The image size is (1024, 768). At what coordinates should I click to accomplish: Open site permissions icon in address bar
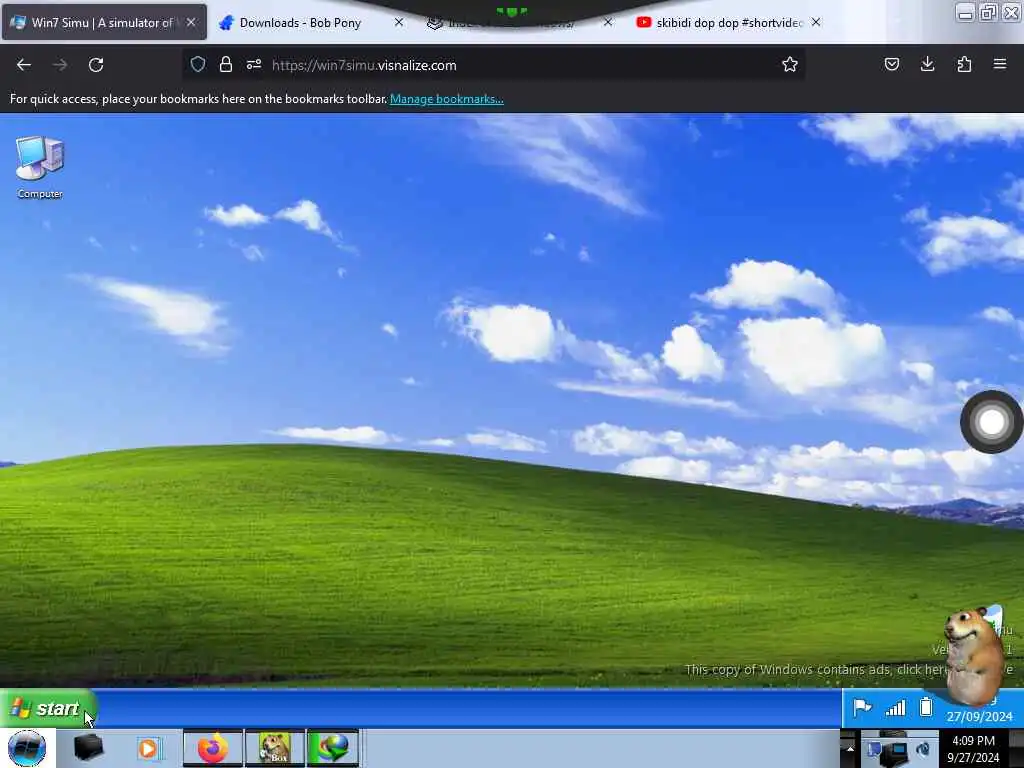254,64
